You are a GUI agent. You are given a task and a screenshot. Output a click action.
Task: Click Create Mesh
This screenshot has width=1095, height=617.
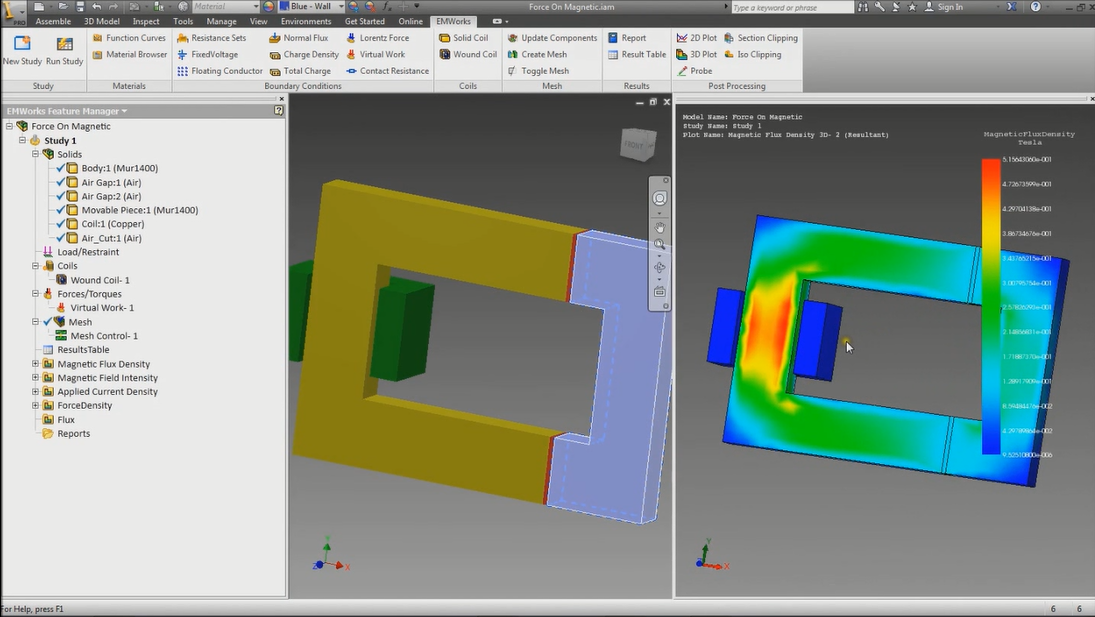pos(537,54)
